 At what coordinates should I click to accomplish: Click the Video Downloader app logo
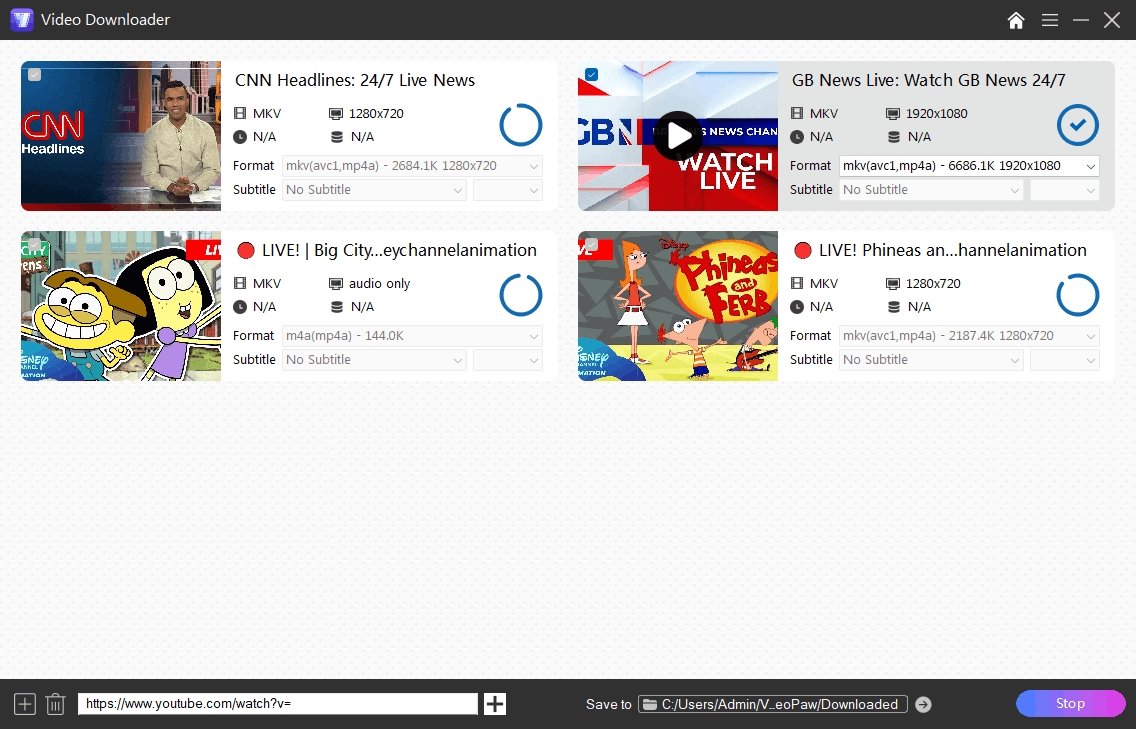pos(22,20)
